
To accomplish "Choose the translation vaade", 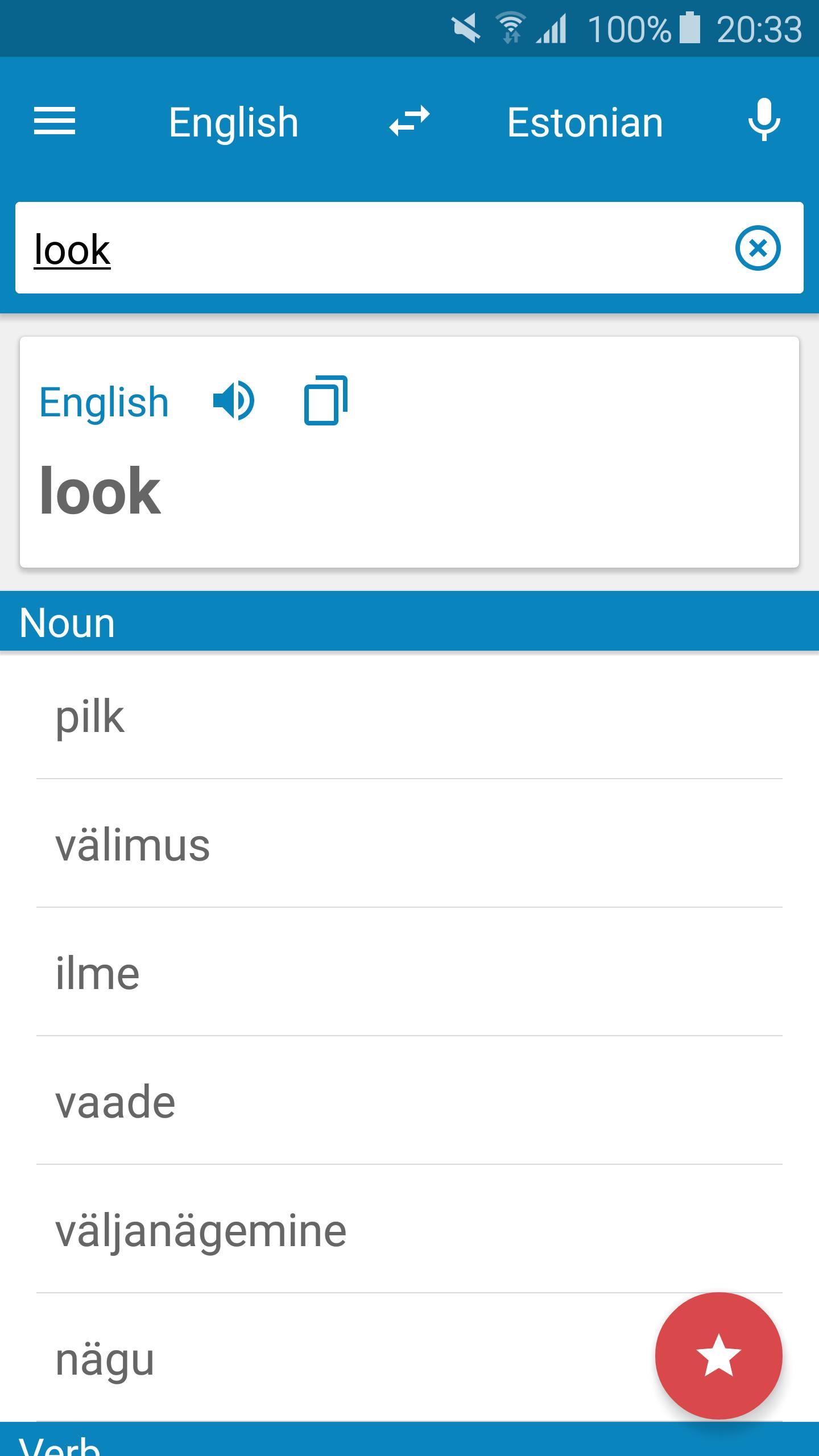I will point(409,1101).
